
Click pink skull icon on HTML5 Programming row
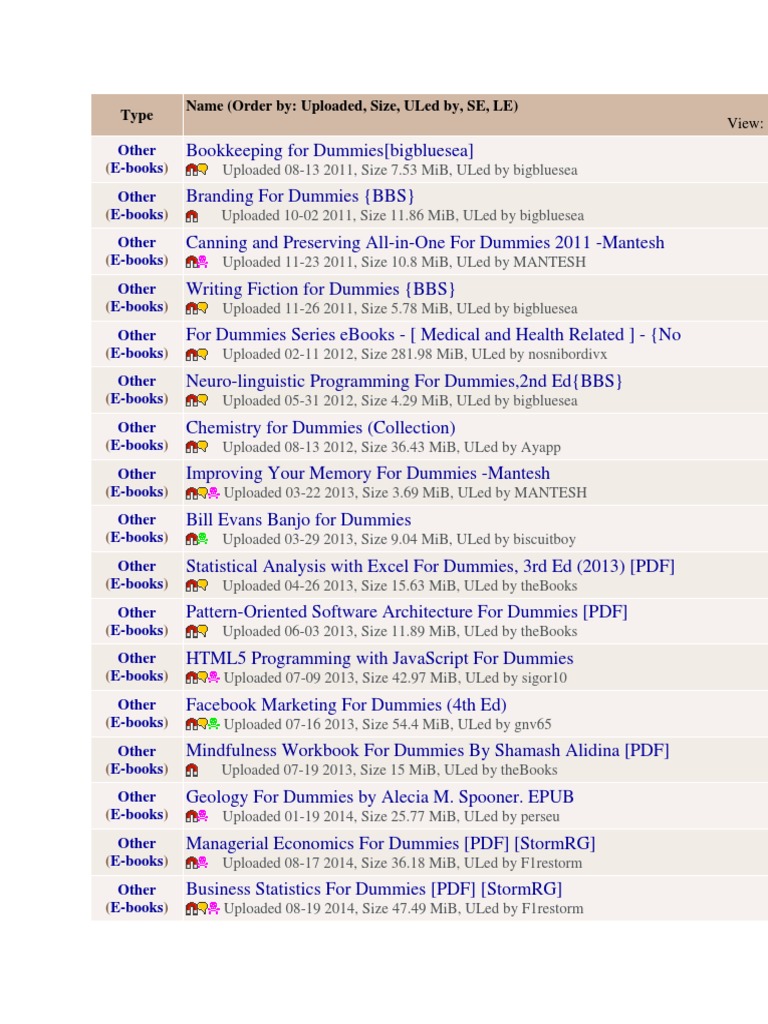(214, 678)
